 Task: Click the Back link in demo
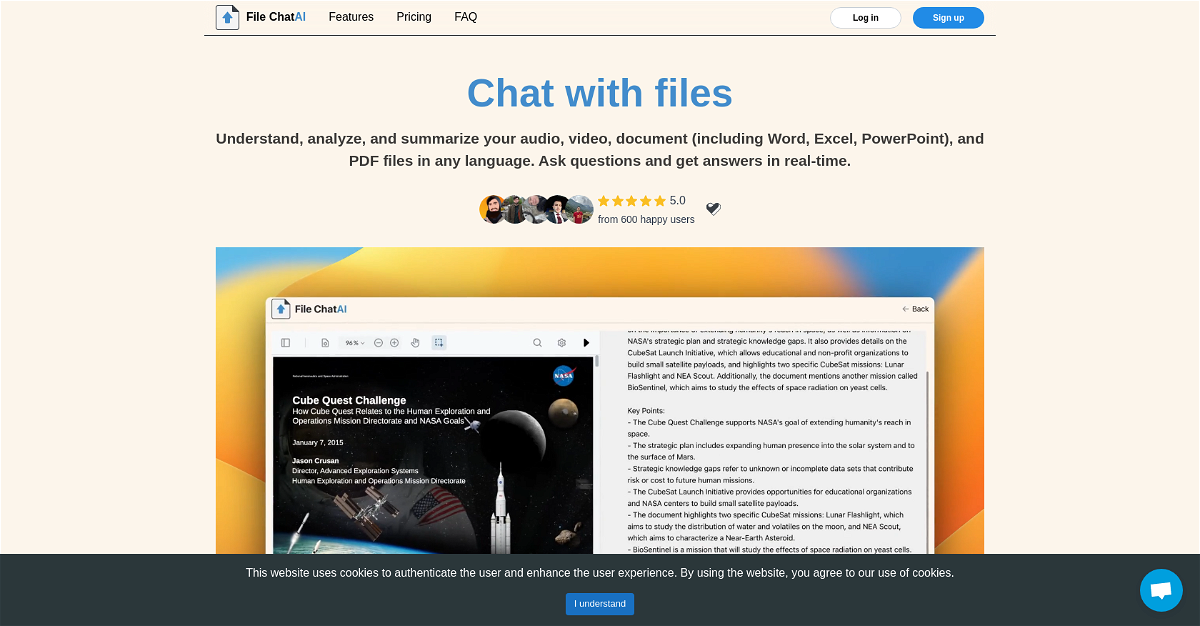tap(915, 309)
